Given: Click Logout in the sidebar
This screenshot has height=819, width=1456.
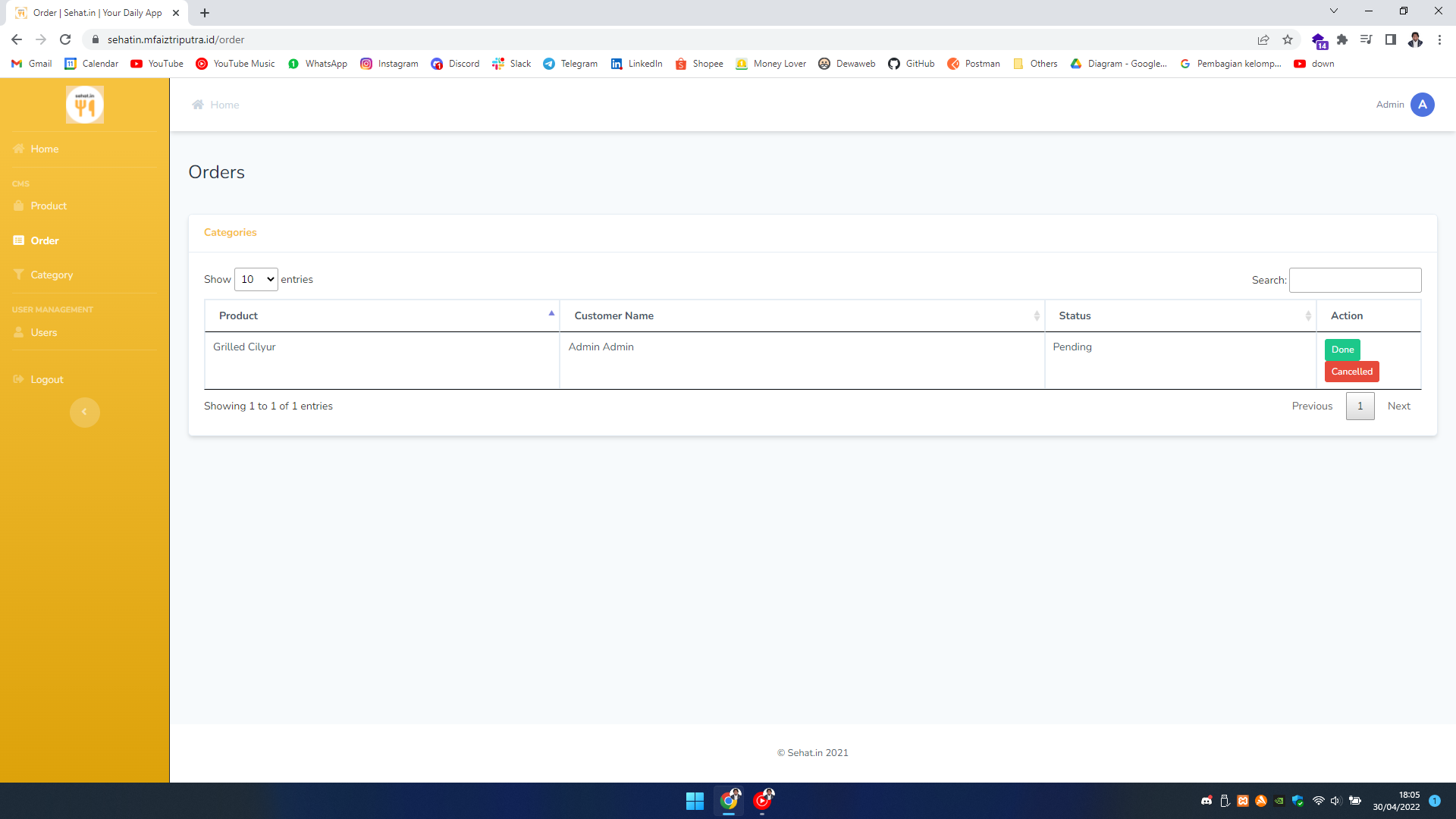Looking at the screenshot, I should [x=47, y=379].
